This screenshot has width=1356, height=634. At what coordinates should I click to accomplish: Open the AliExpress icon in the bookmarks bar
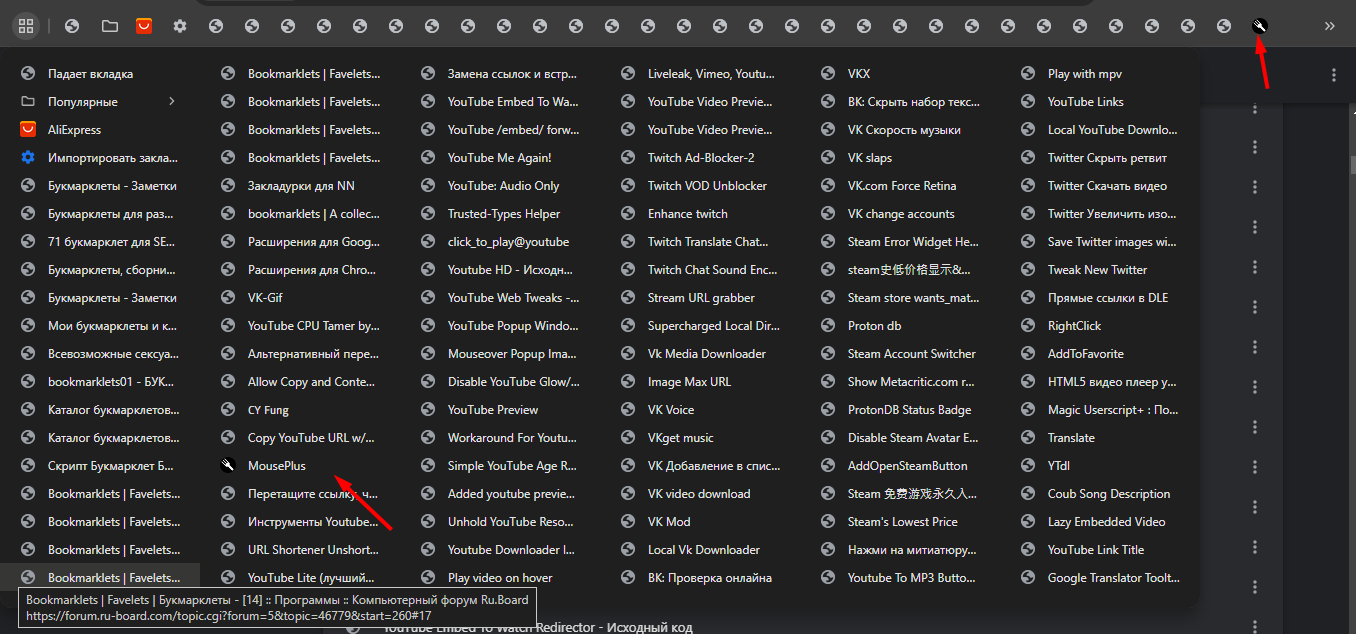(144, 26)
